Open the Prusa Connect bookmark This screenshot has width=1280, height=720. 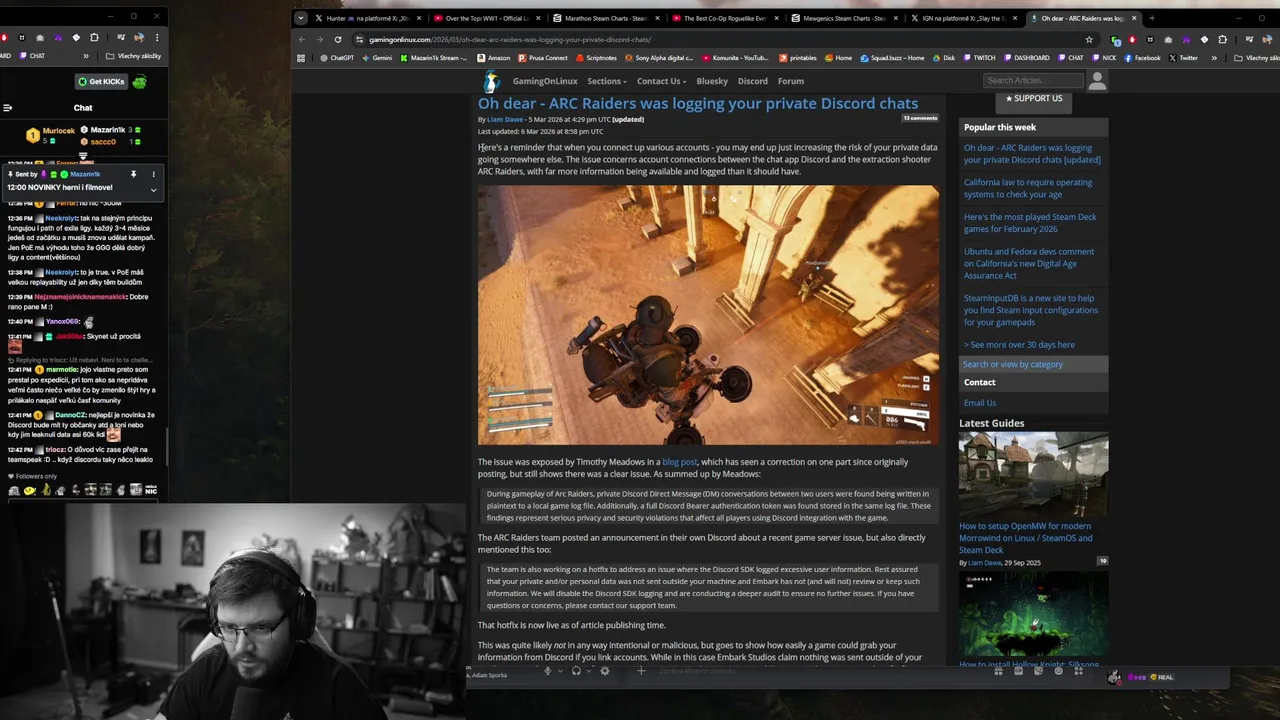[542, 58]
